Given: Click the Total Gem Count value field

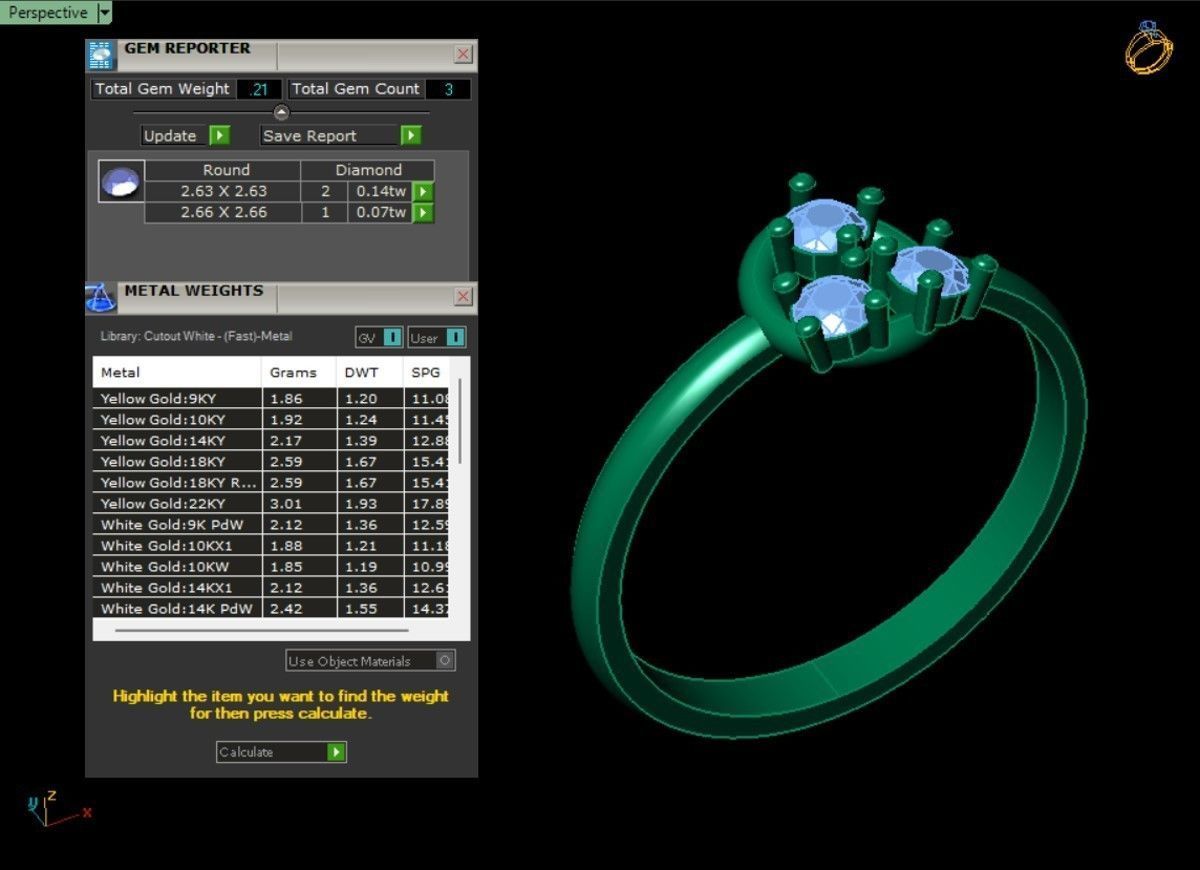Looking at the screenshot, I should click(x=448, y=89).
